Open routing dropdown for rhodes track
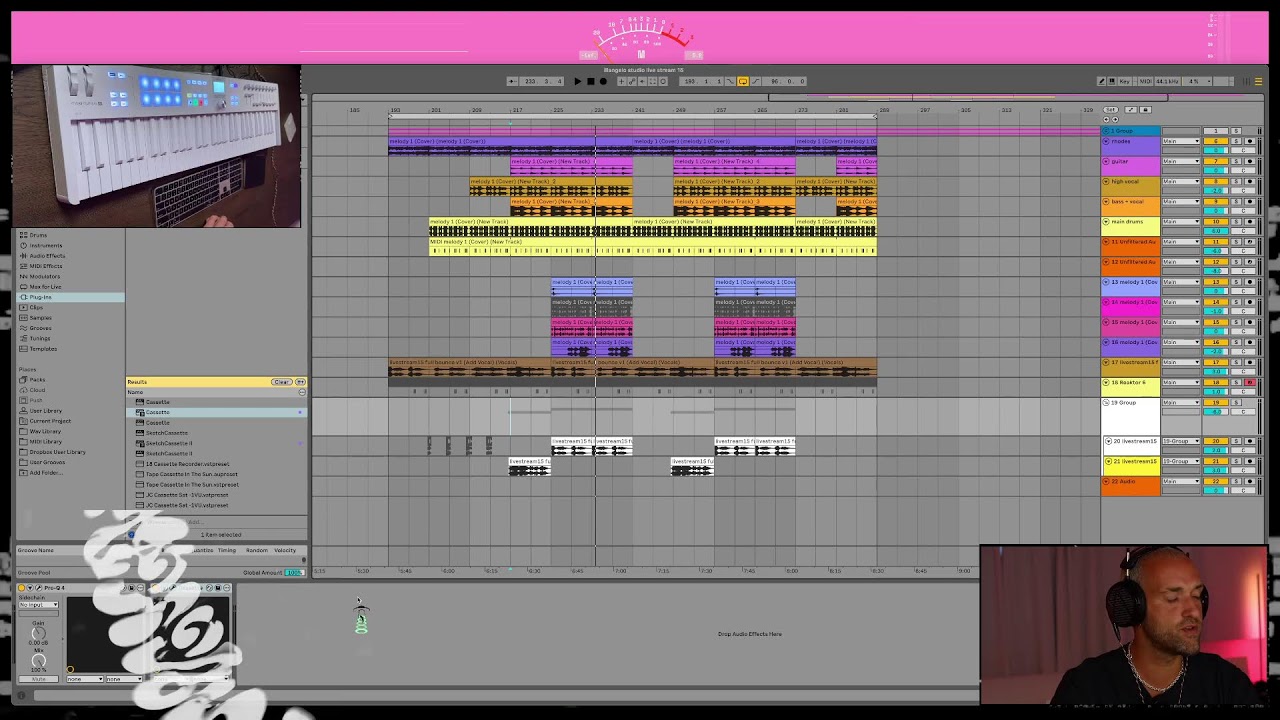The image size is (1280, 720). point(1181,141)
